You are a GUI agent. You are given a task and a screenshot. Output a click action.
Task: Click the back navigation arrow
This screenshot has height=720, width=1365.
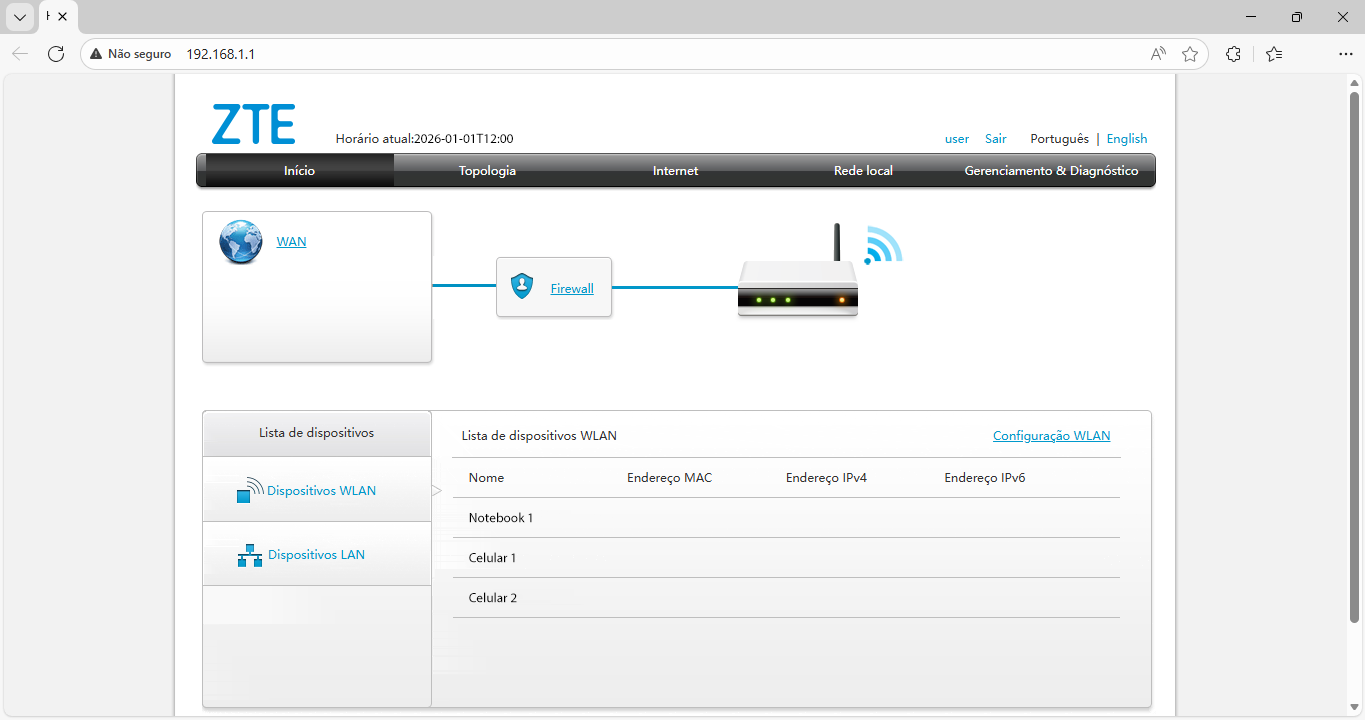(20, 54)
